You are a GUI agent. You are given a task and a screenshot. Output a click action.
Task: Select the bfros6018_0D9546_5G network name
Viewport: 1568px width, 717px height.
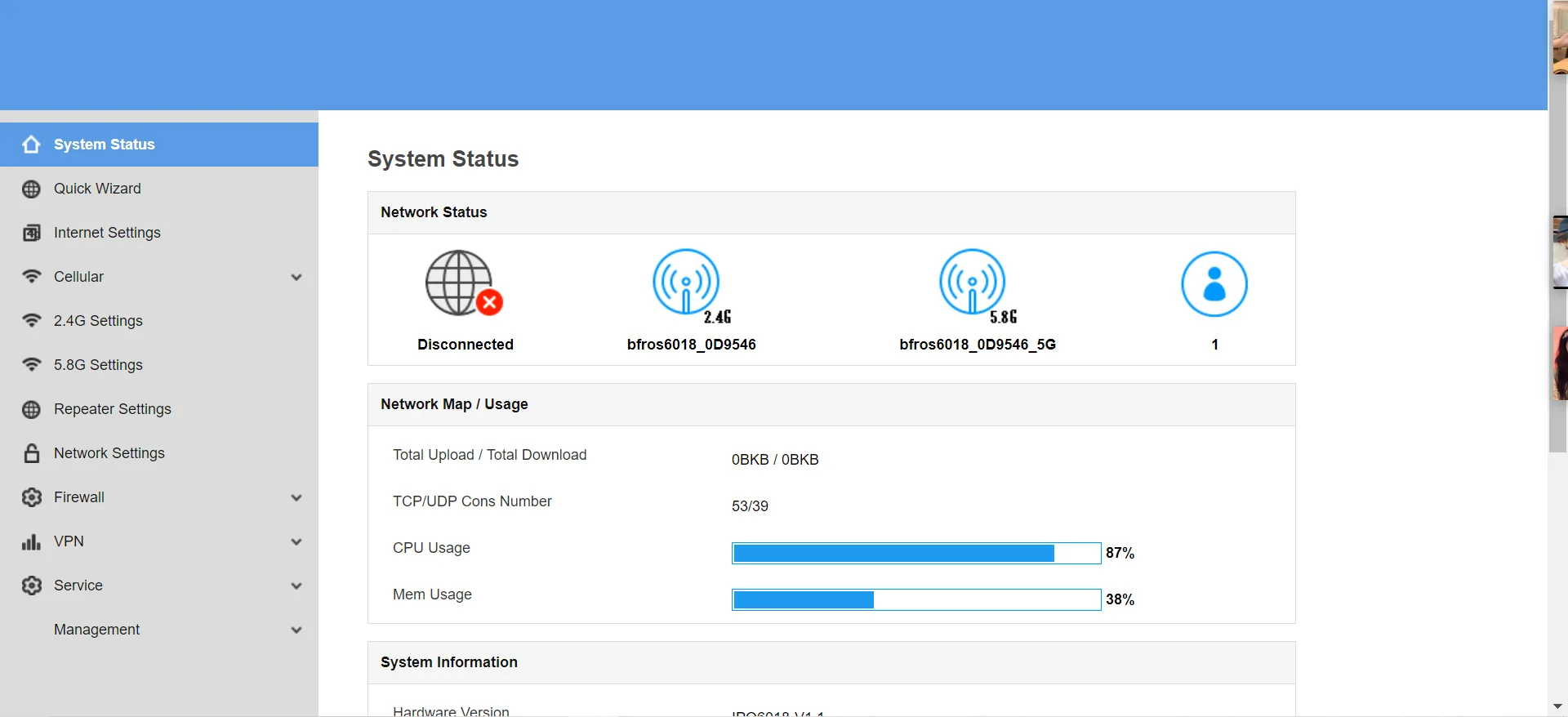pos(977,345)
